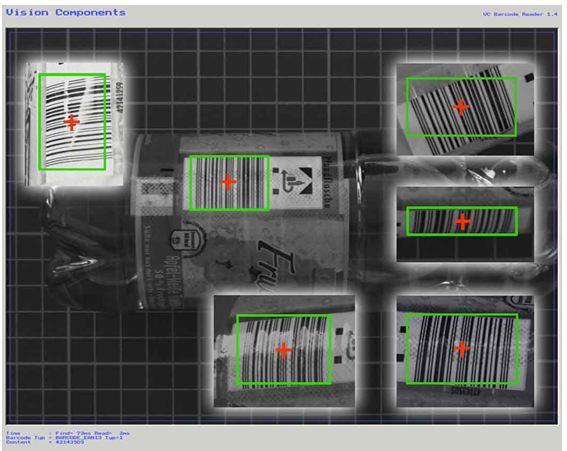Screen dimensions: 567x451
Task: Click the red crosshair on the center bottle barcode
Action: click(x=228, y=182)
